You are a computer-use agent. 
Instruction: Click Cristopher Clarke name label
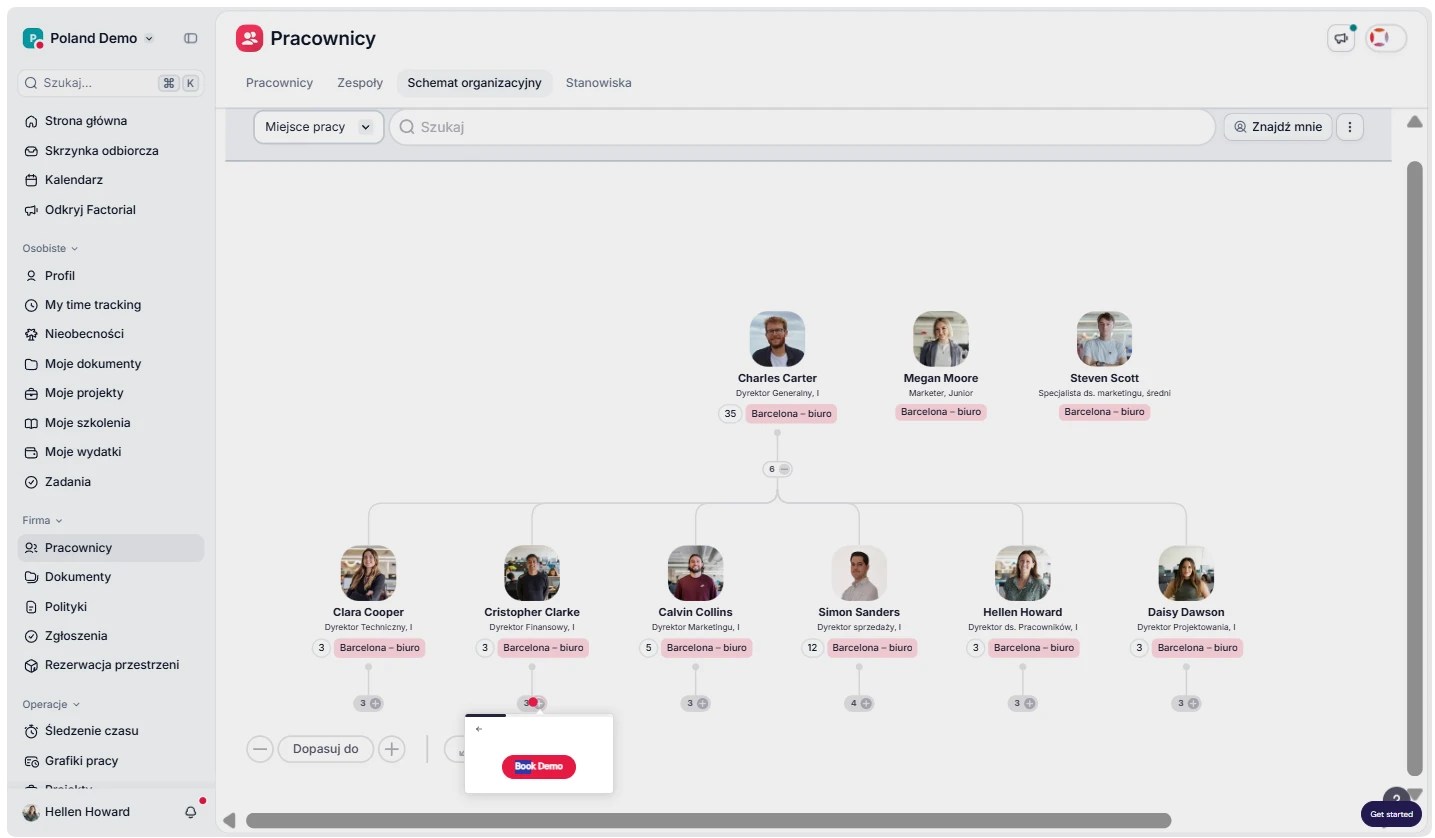coord(532,612)
